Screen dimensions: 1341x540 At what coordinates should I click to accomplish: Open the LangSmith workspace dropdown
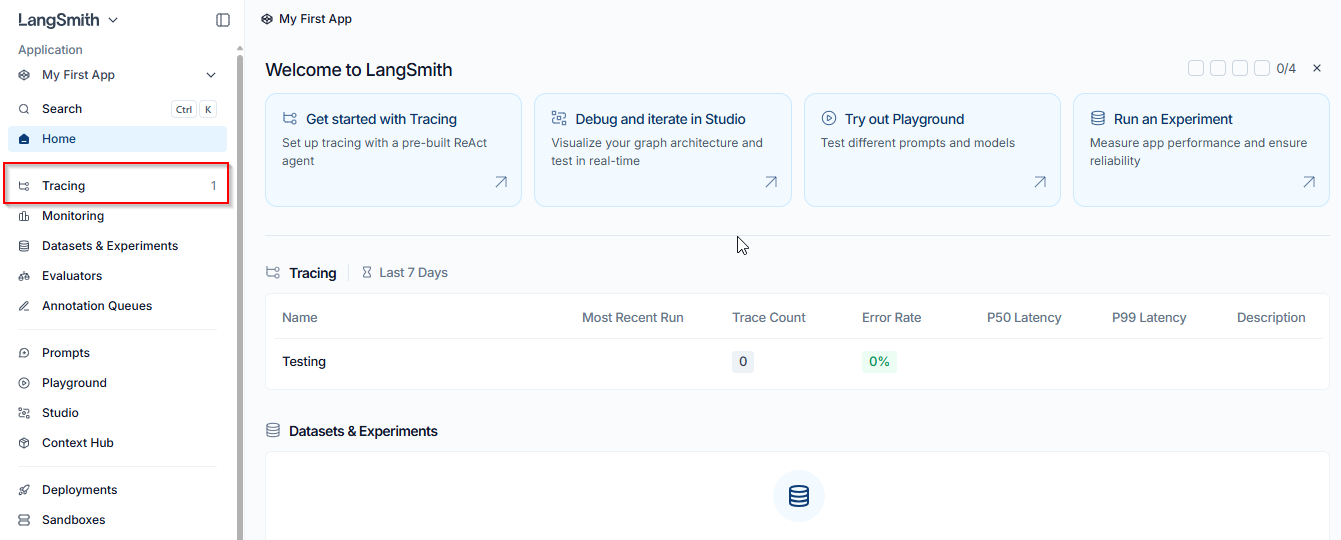[68, 20]
